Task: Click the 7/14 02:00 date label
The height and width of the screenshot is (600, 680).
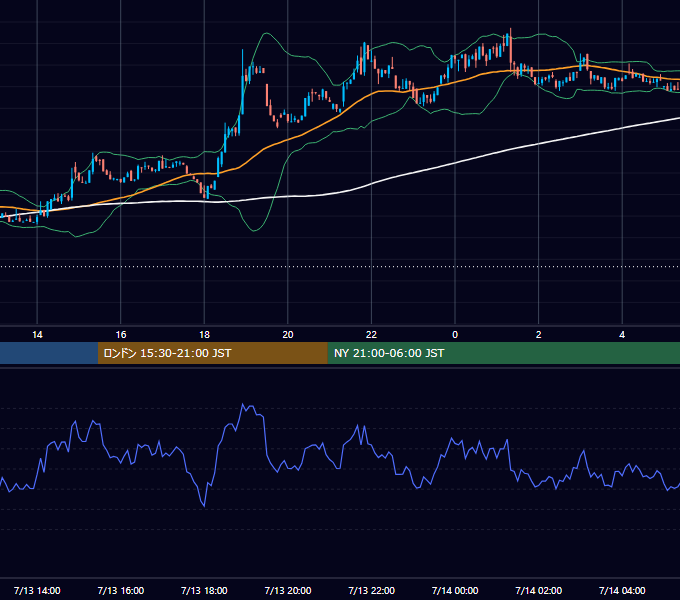Action: [539, 590]
